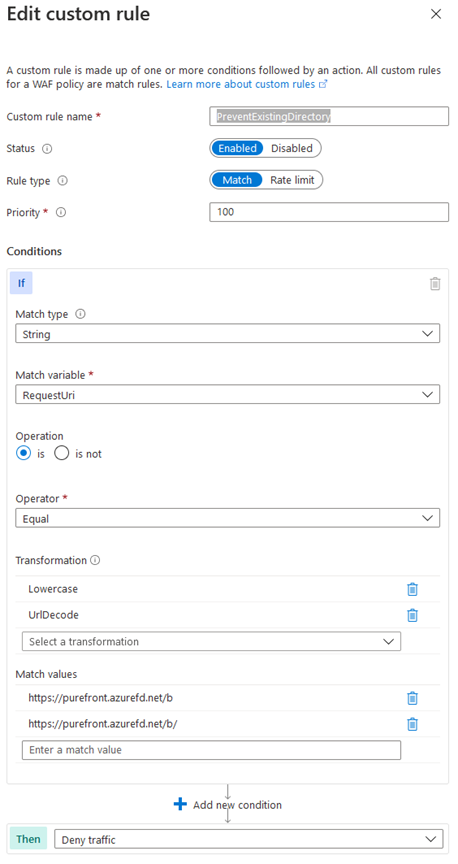Set status to Disabled

click(292, 148)
